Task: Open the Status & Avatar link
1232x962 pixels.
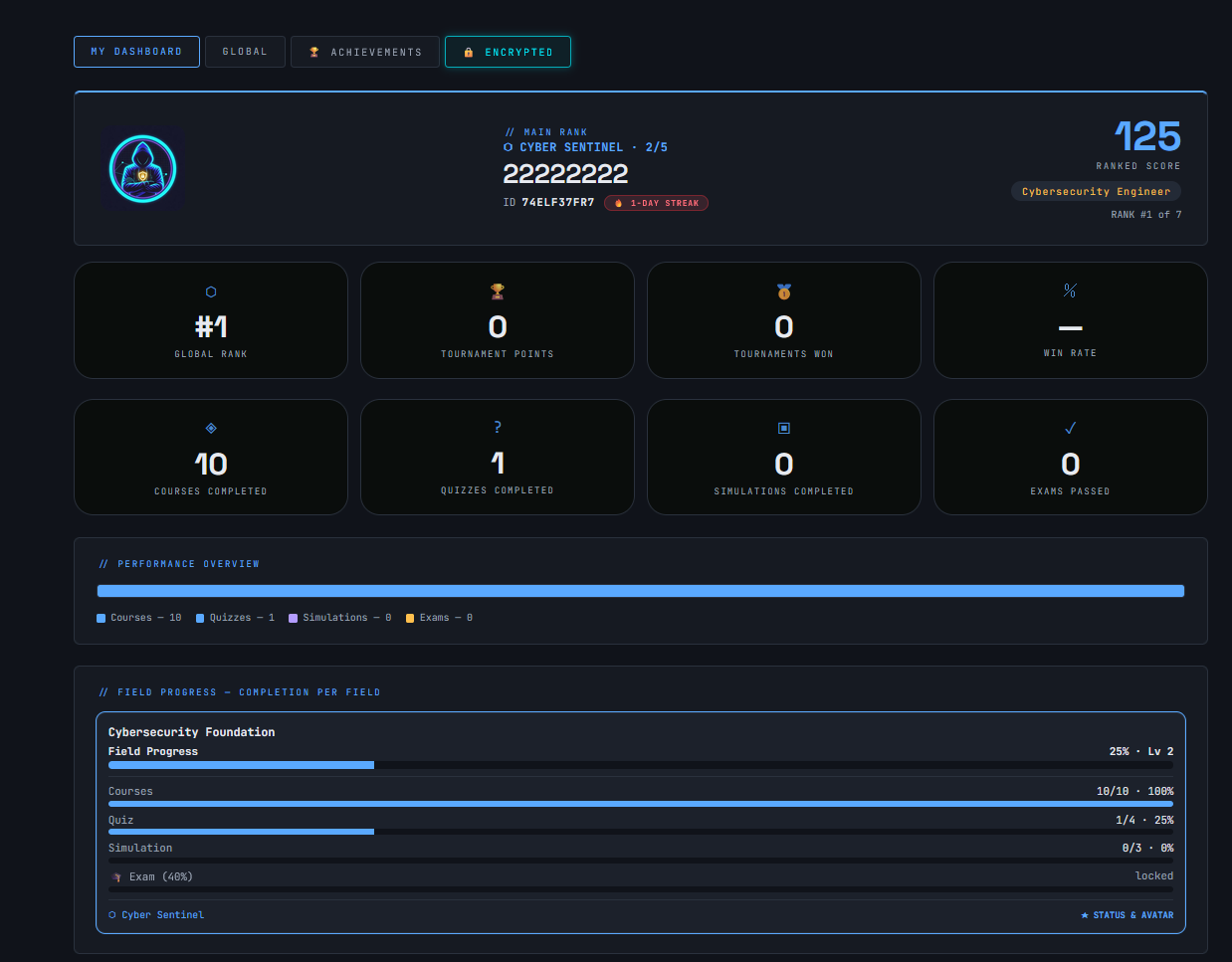Action: coord(1128,915)
